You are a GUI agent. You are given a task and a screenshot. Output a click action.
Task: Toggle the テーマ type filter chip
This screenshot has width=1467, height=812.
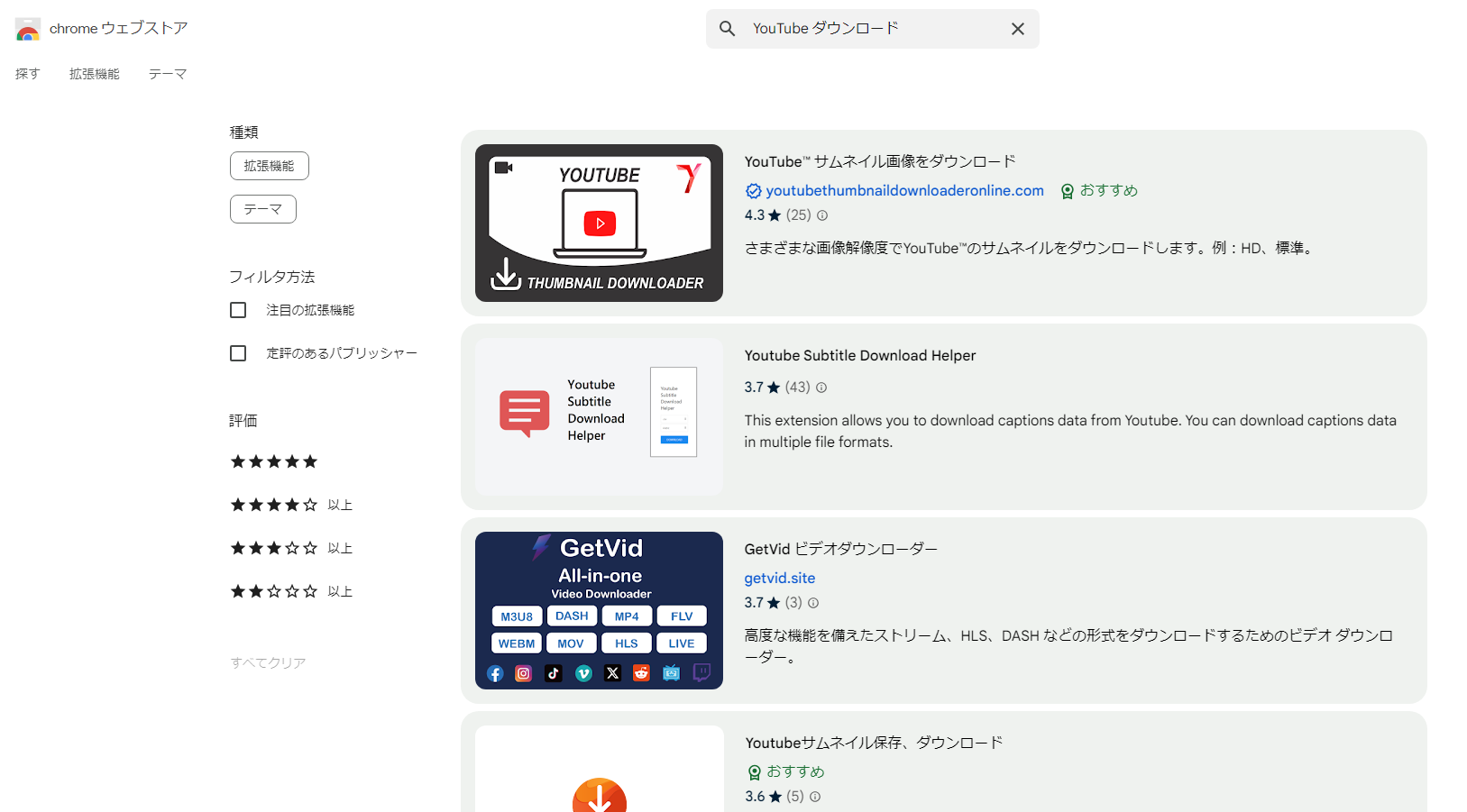tap(262, 208)
